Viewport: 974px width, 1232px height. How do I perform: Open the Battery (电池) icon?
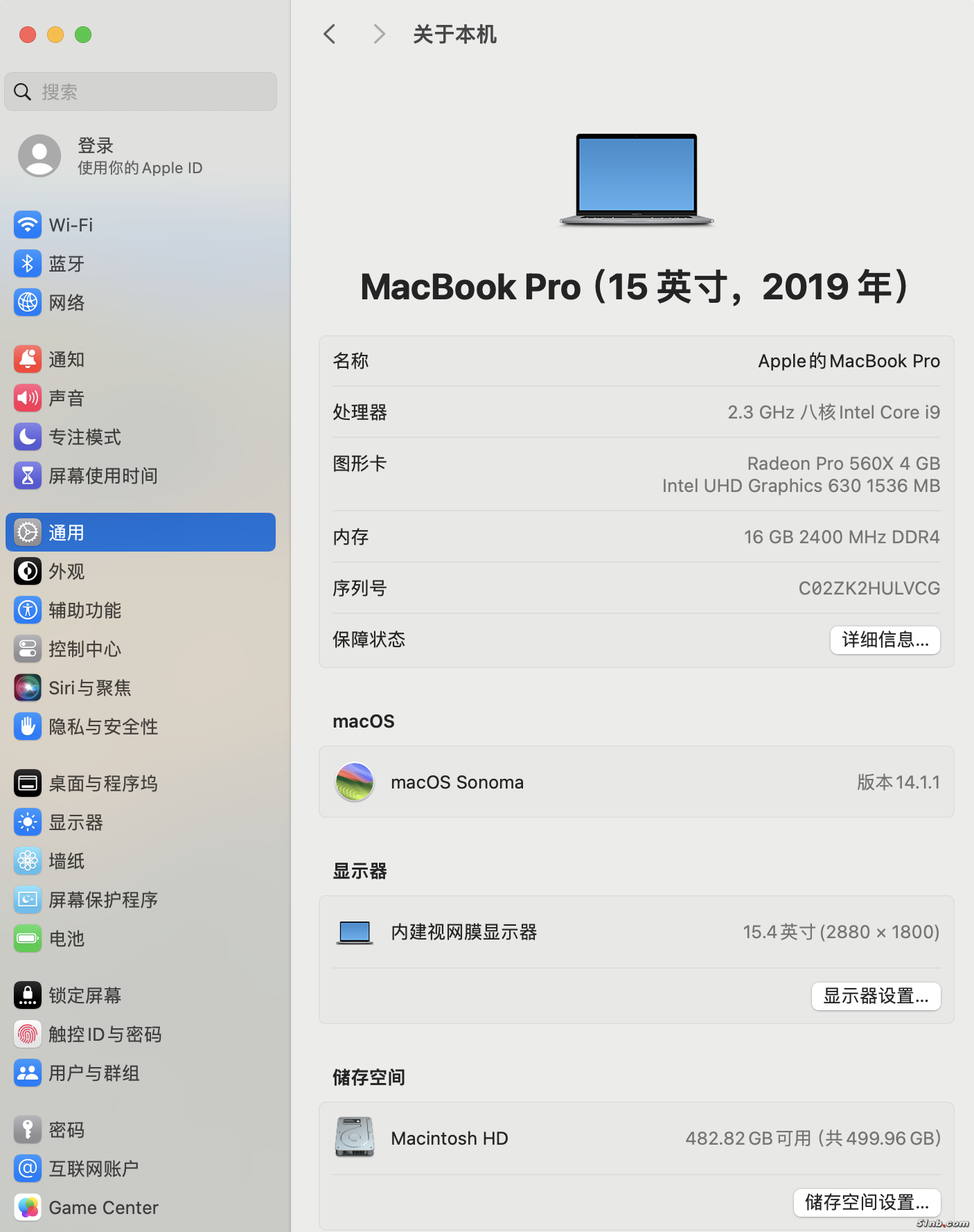pos(28,939)
